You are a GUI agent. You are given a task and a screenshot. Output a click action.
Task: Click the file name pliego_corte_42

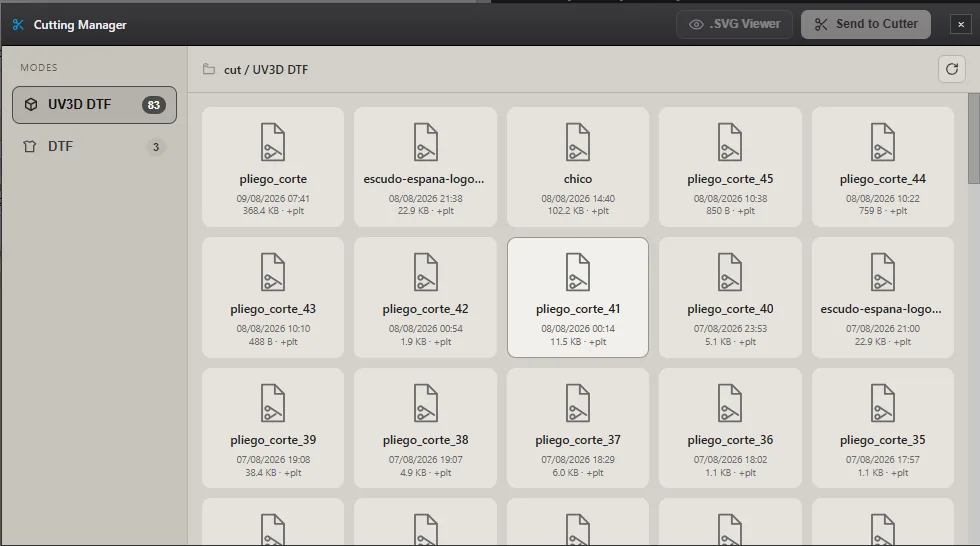point(426,309)
